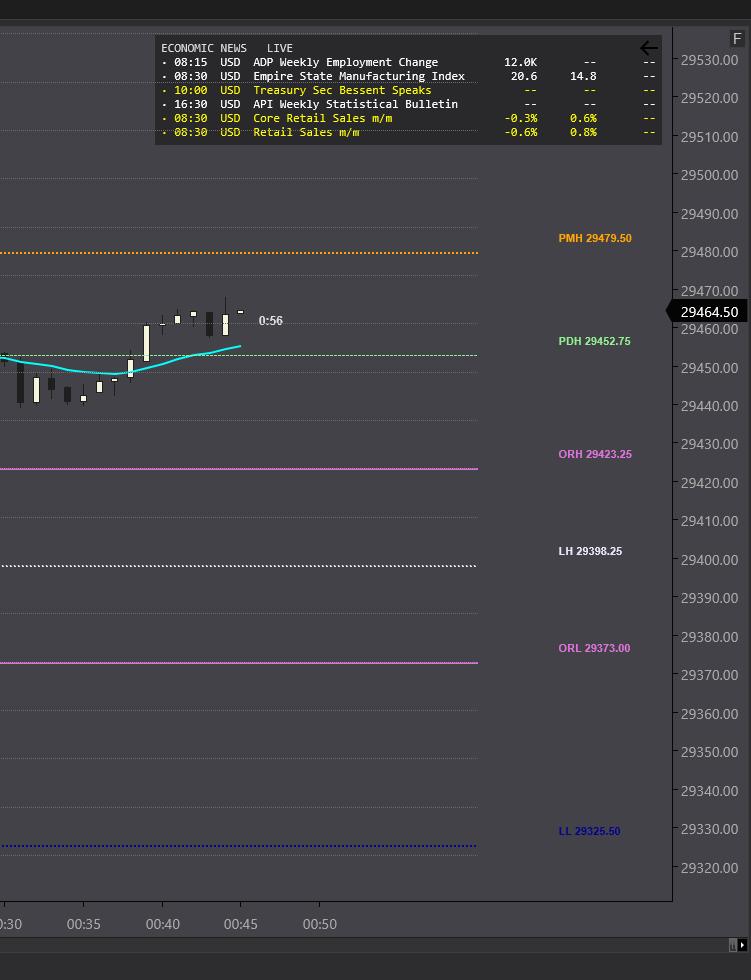Click Retail Sales forecast value 0.8%
This screenshot has height=980, width=751.
pos(583,132)
